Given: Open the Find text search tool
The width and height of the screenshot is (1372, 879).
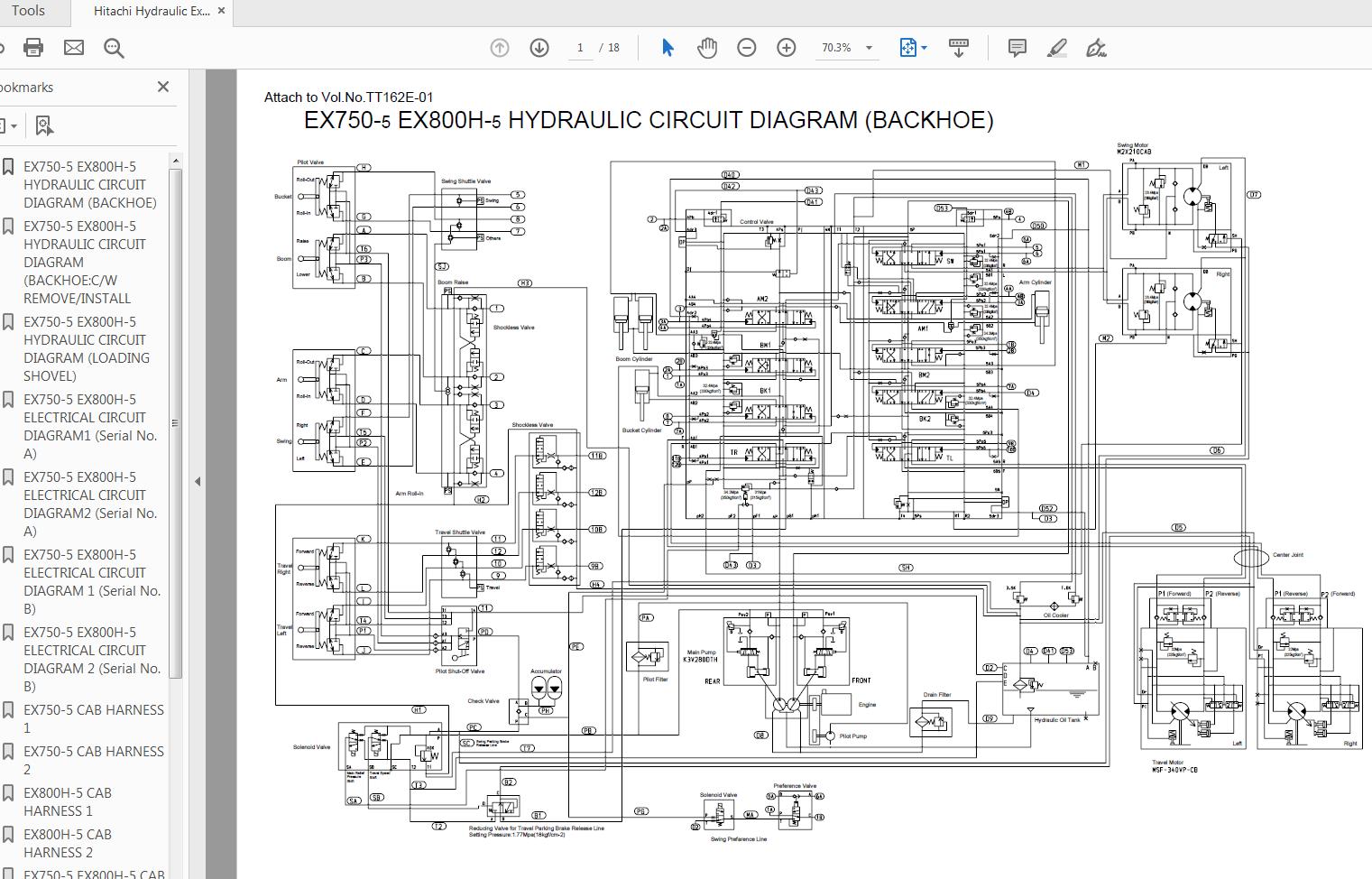Looking at the screenshot, I should coord(114,48).
